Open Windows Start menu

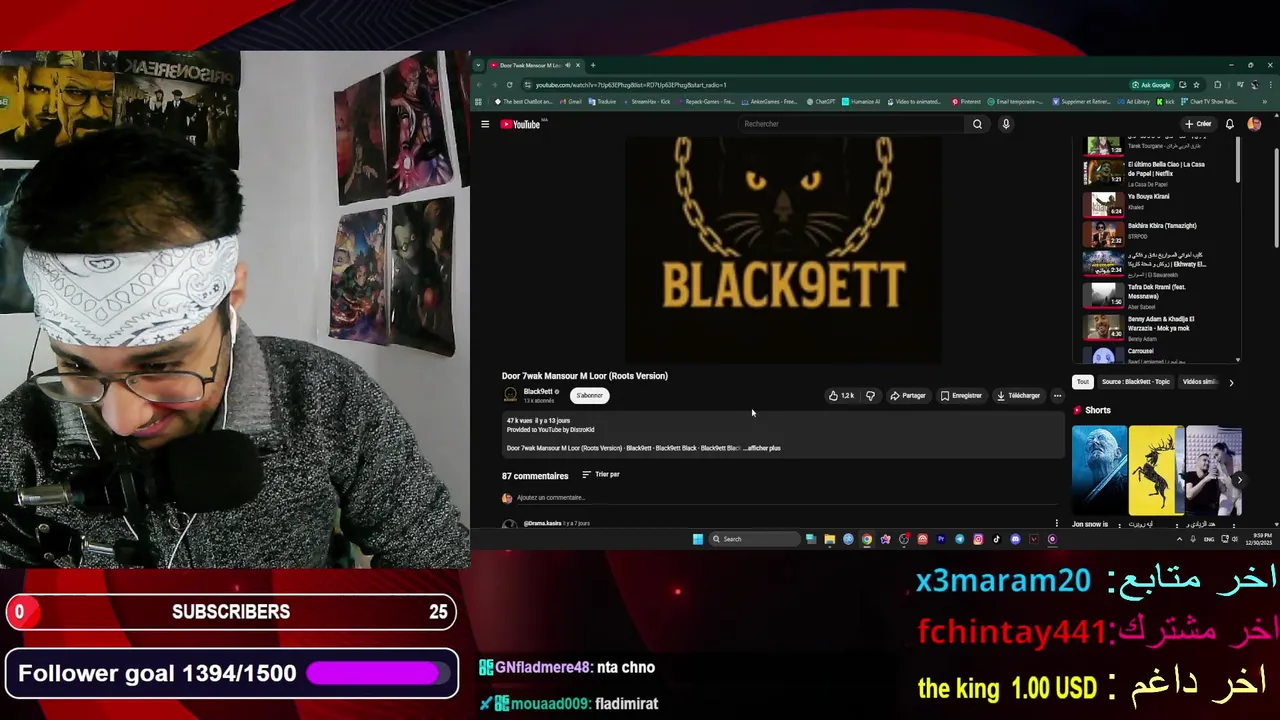(697, 539)
